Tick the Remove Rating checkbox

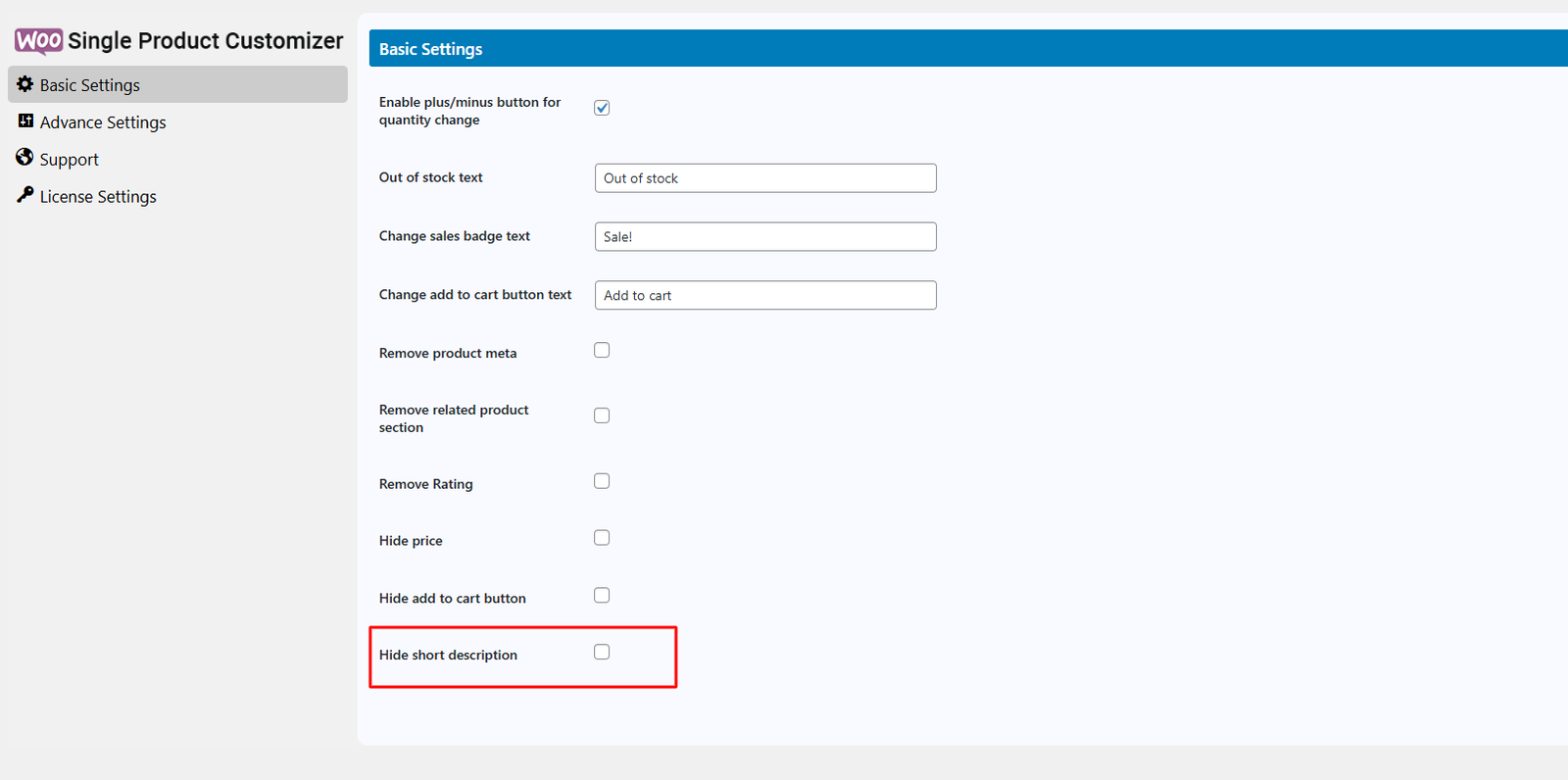(602, 481)
